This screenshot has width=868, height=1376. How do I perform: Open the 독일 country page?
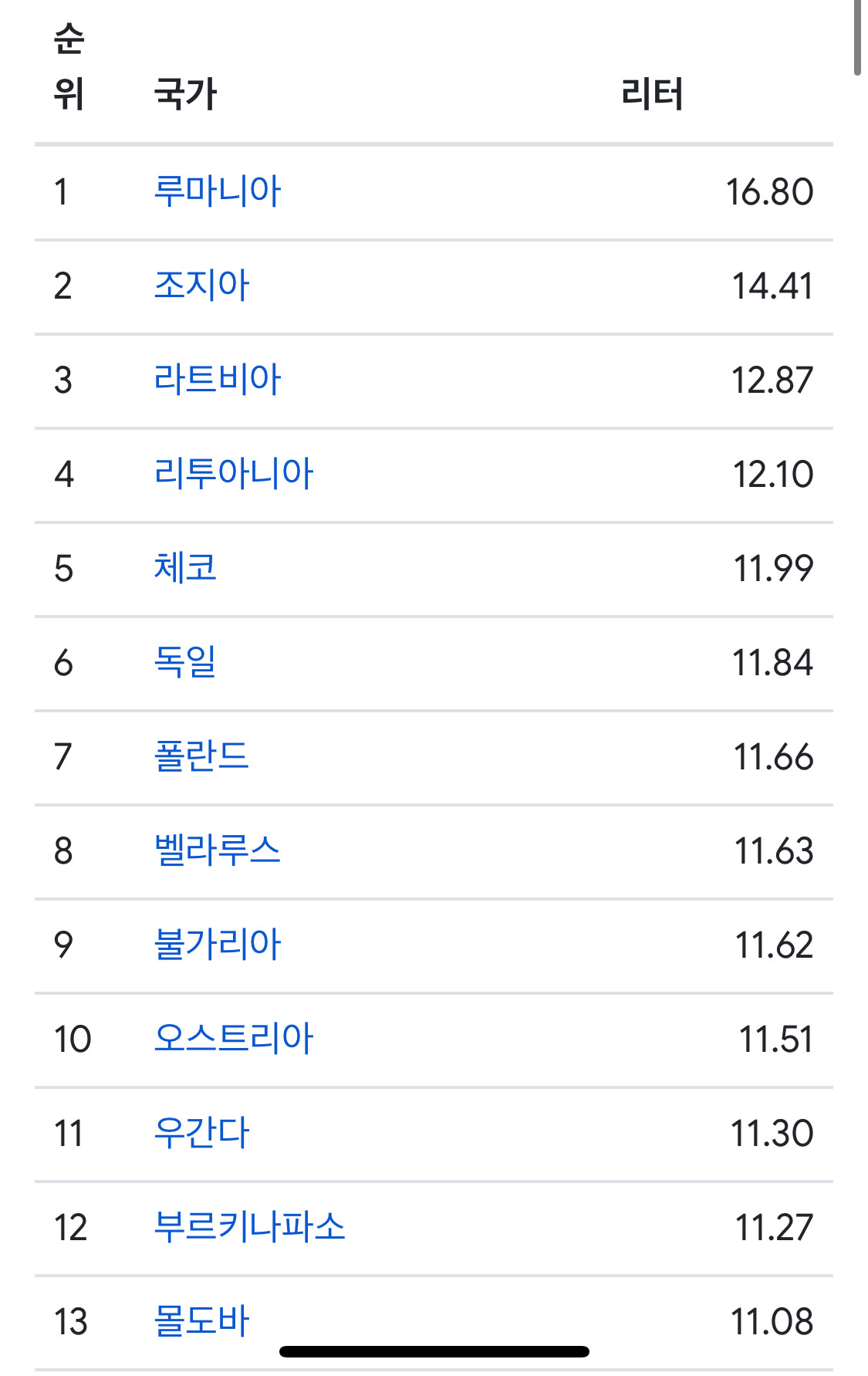click(x=185, y=662)
